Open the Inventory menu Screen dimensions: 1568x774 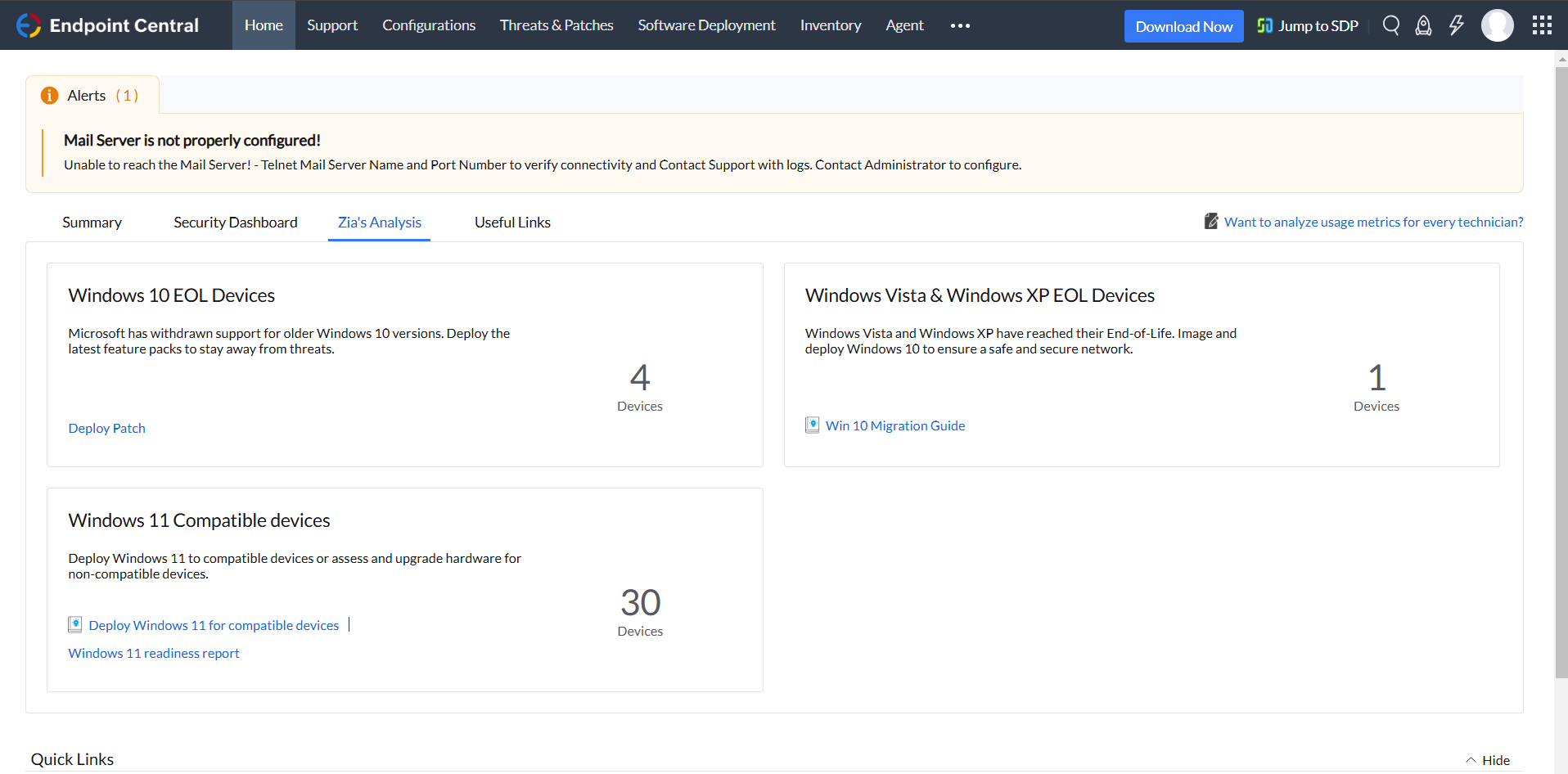pyautogui.click(x=830, y=25)
